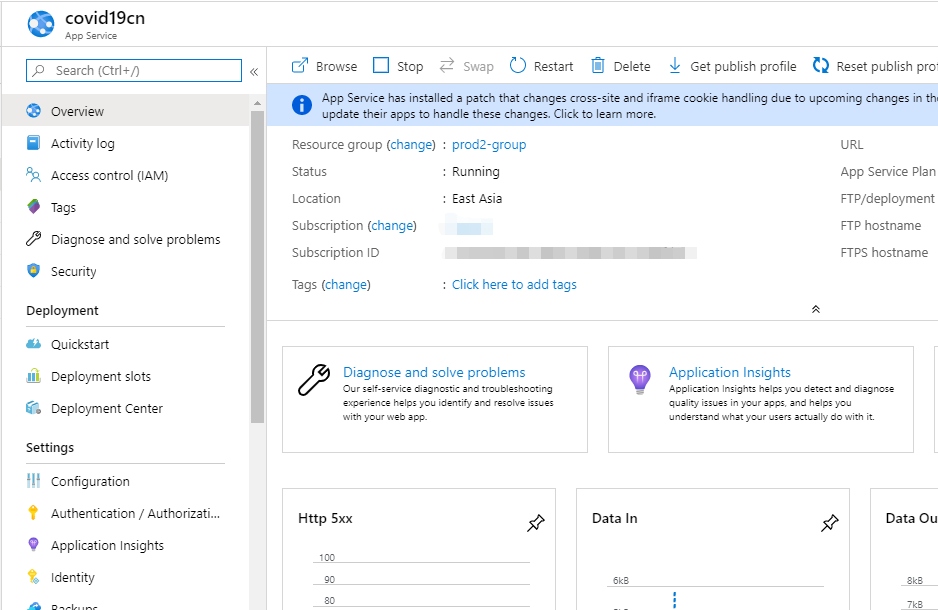Click the Running status value
The image size is (938, 610).
[x=476, y=171]
